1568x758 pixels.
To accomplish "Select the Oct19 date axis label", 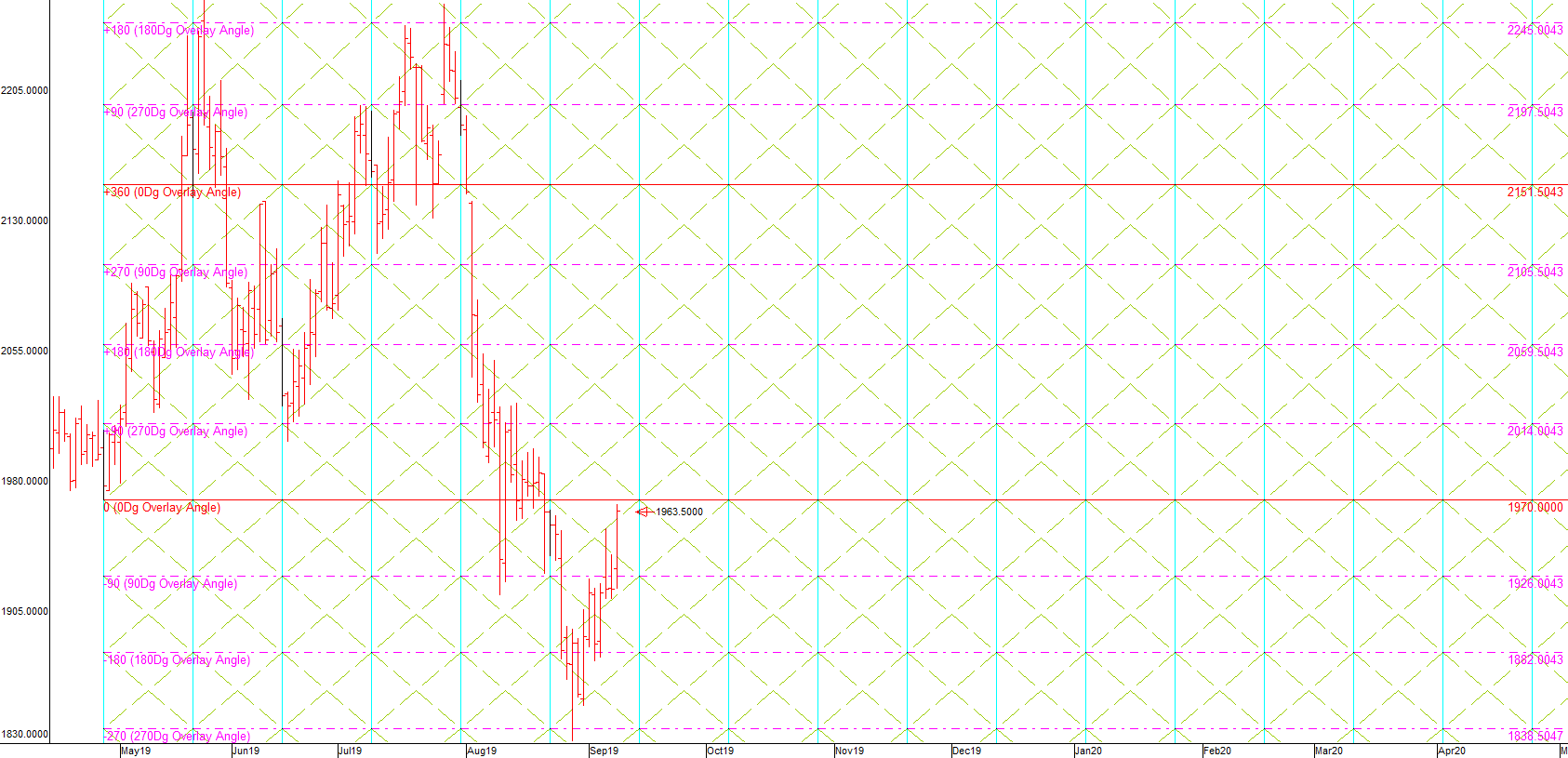I will tap(721, 751).
